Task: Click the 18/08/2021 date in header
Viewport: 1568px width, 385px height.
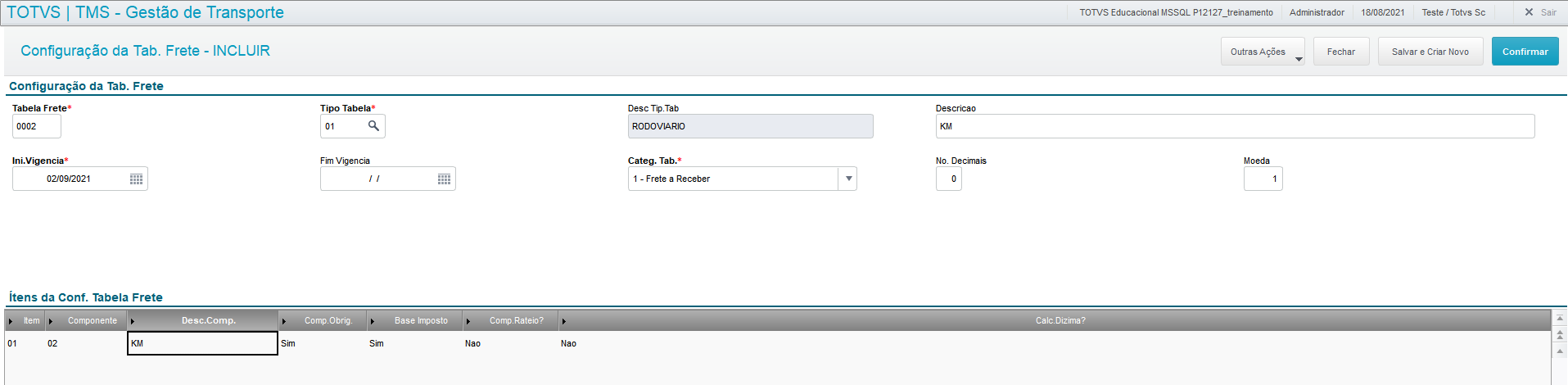Action: click(x=1383, y=12)
